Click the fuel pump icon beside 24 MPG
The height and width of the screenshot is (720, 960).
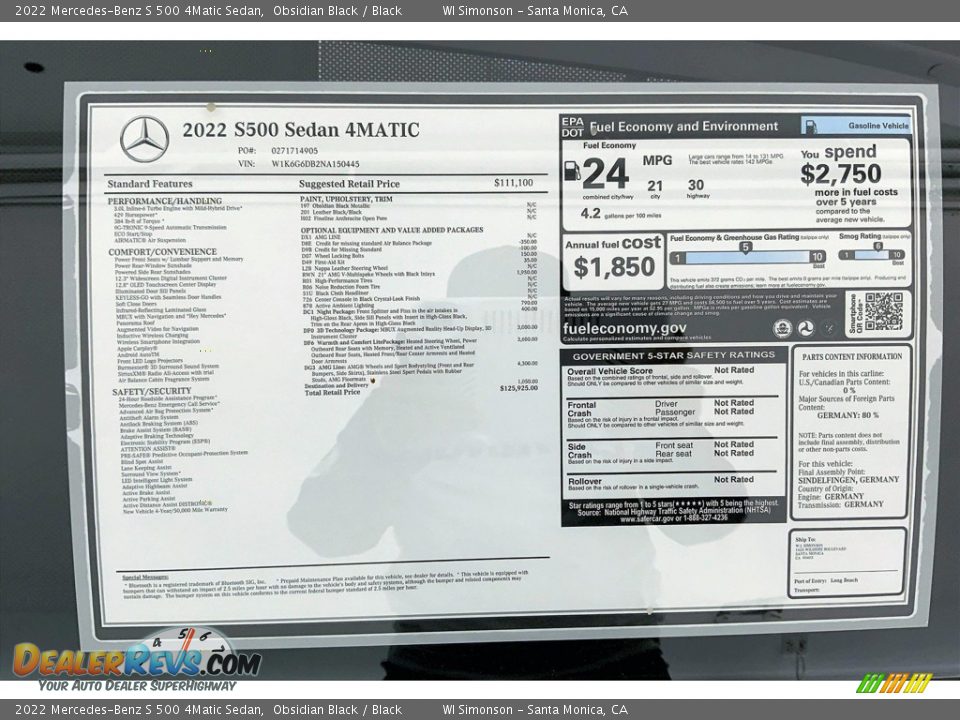(x=572, y=170)
